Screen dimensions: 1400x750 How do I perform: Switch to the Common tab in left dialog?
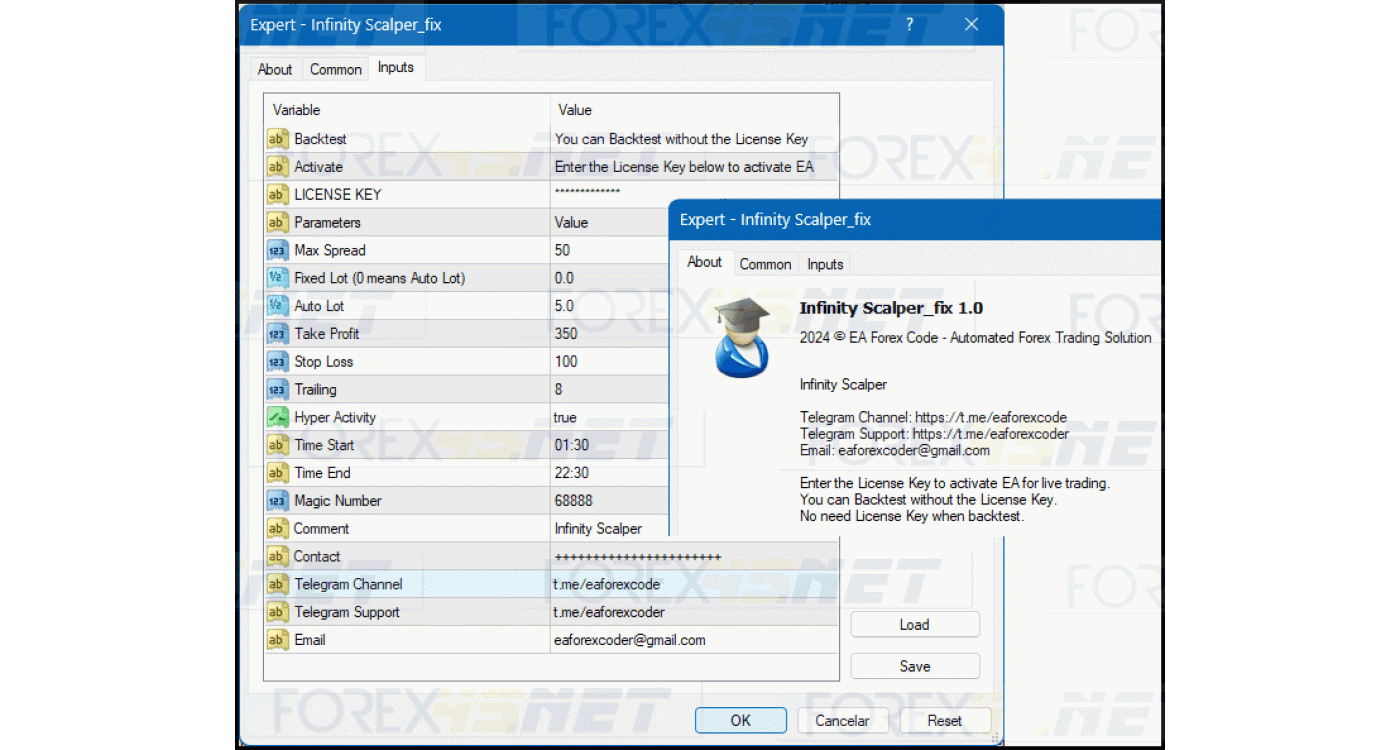pos(335,69)
